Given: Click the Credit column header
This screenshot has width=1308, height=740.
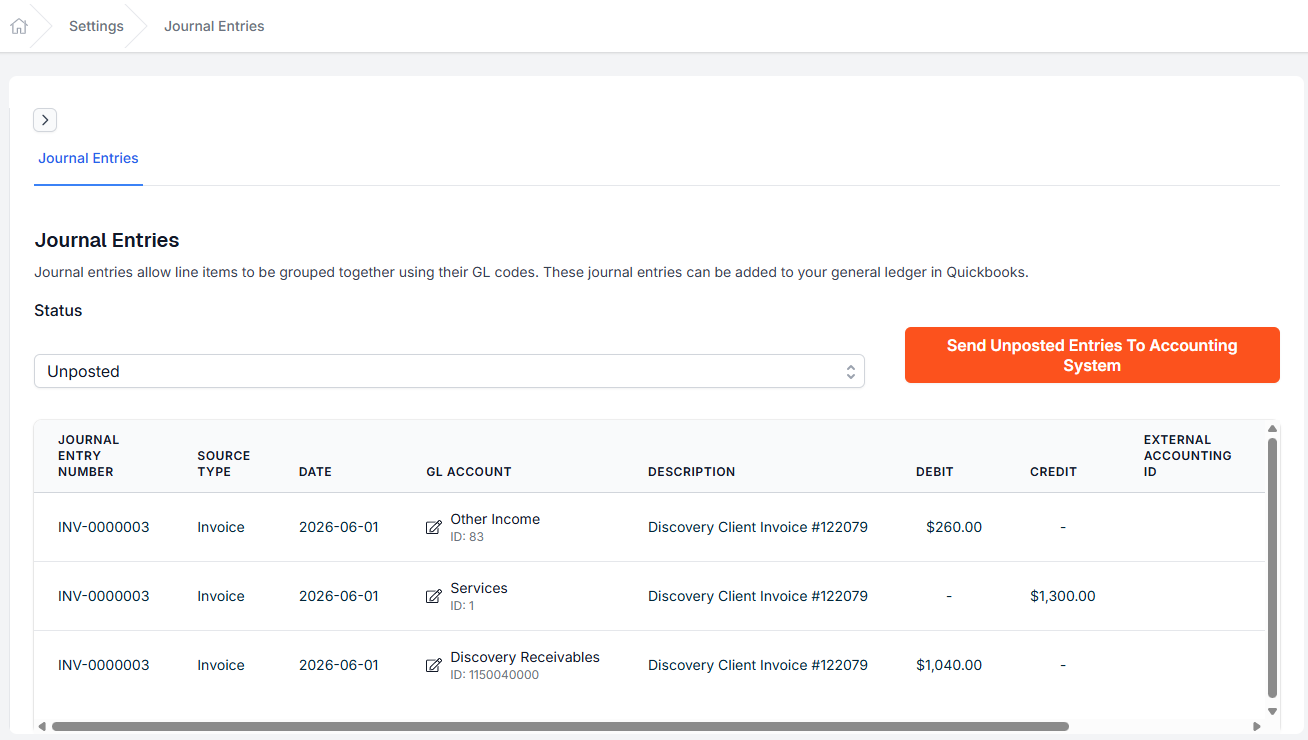Looking at the screenshot, I should (x=1053, y=472).
